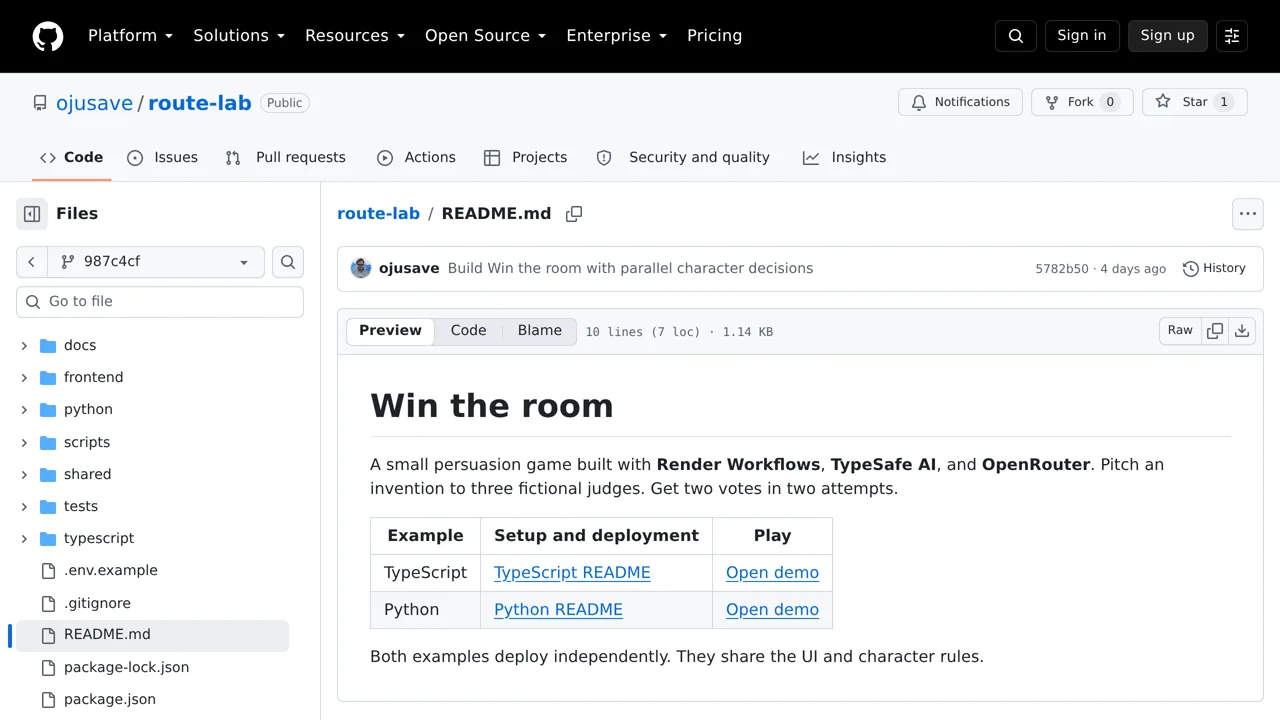Go to Pricing page
The width and height of the screenshot is (1280, 720).
(x=714, y=36)
